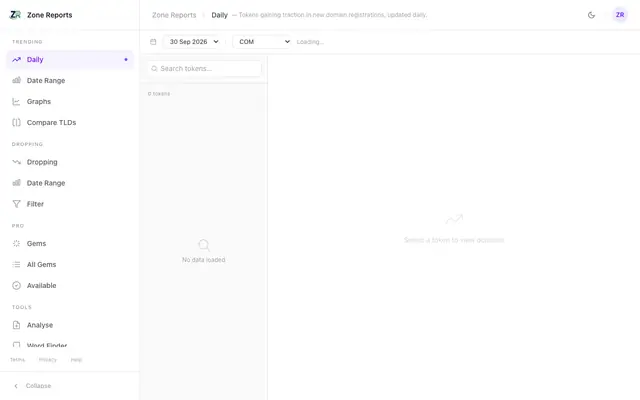Open the Help footer link
Image resolution: width=640 pixels, height=400 pixels.
pyautogui.click(x=76, y=360)
